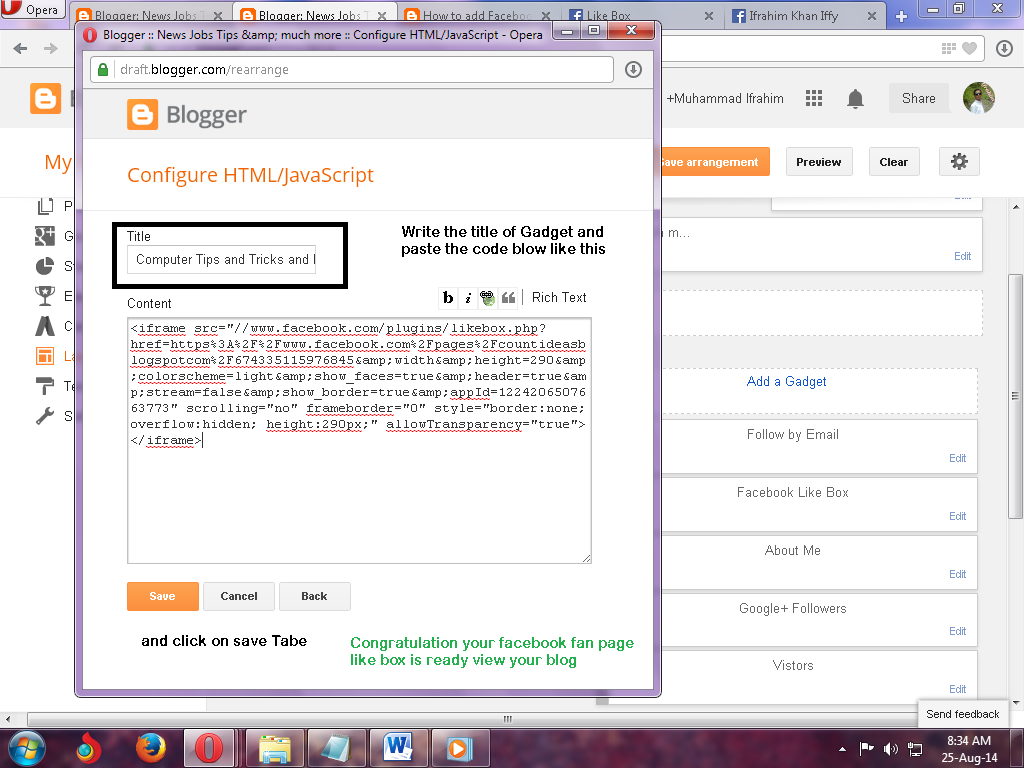Viewport: 1024px width, 768px height.
Task: Click Save arrangement button
Action: pos(714,162)
